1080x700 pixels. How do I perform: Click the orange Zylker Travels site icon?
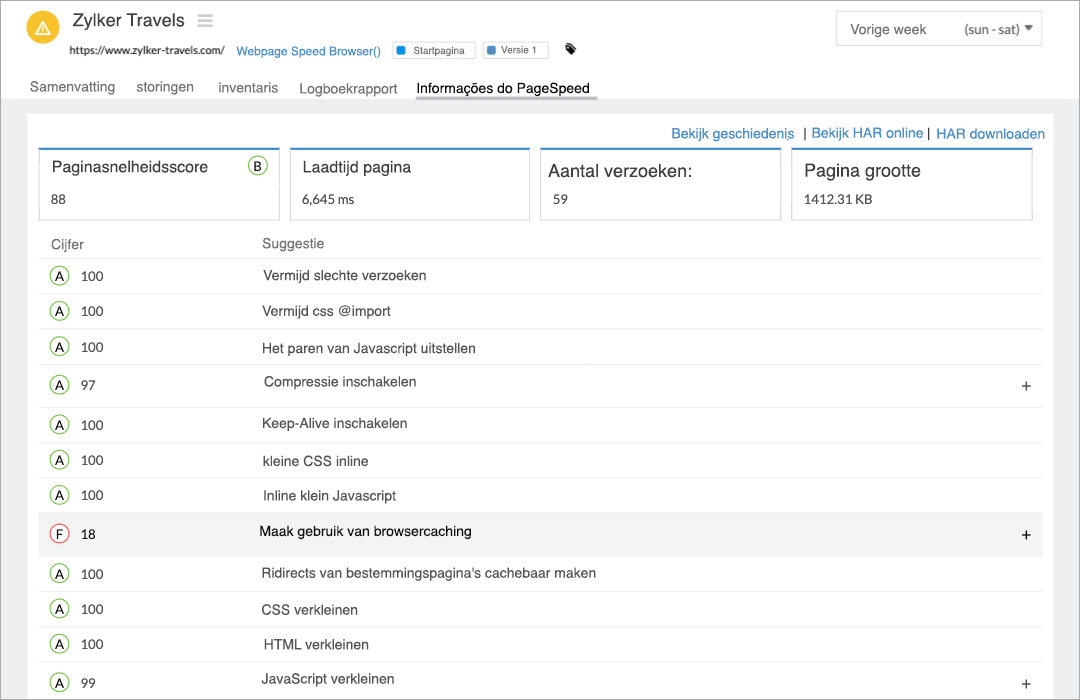point(42,27)
